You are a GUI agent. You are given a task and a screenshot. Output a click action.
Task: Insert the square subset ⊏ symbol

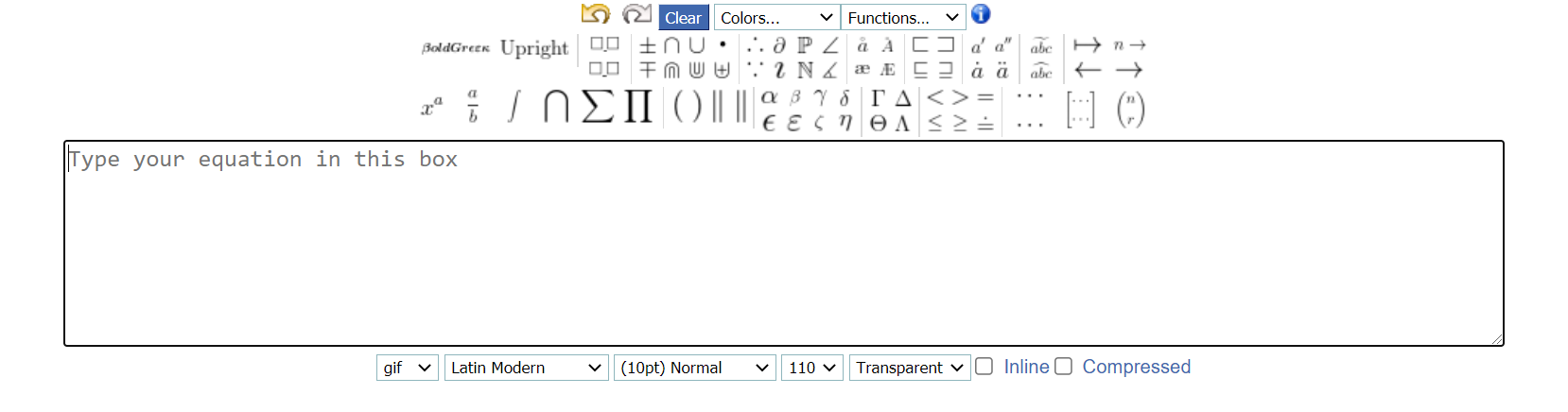[x=920, y=45]
